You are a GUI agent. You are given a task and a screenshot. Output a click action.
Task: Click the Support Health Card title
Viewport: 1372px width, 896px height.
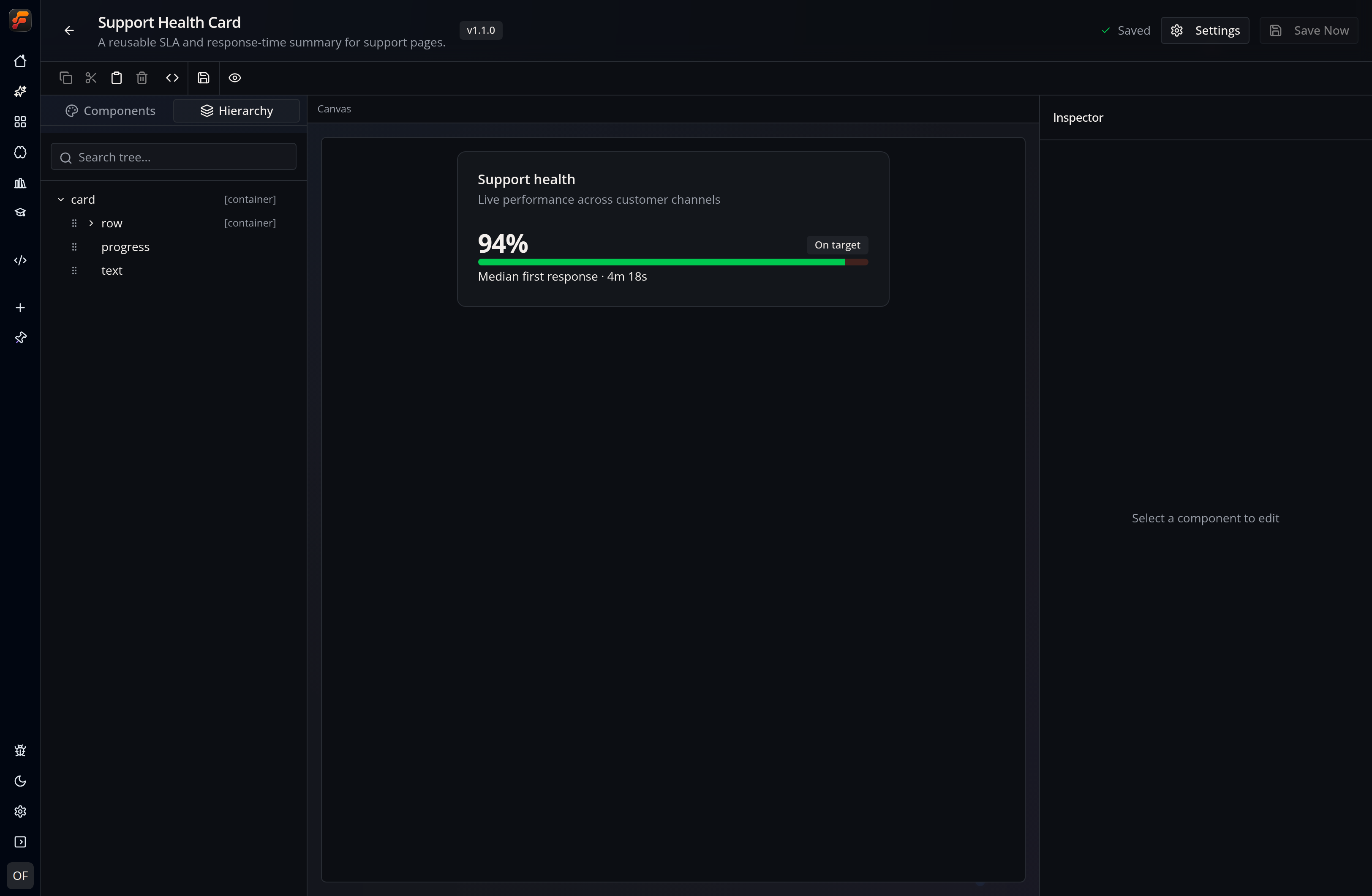(169, 22)
